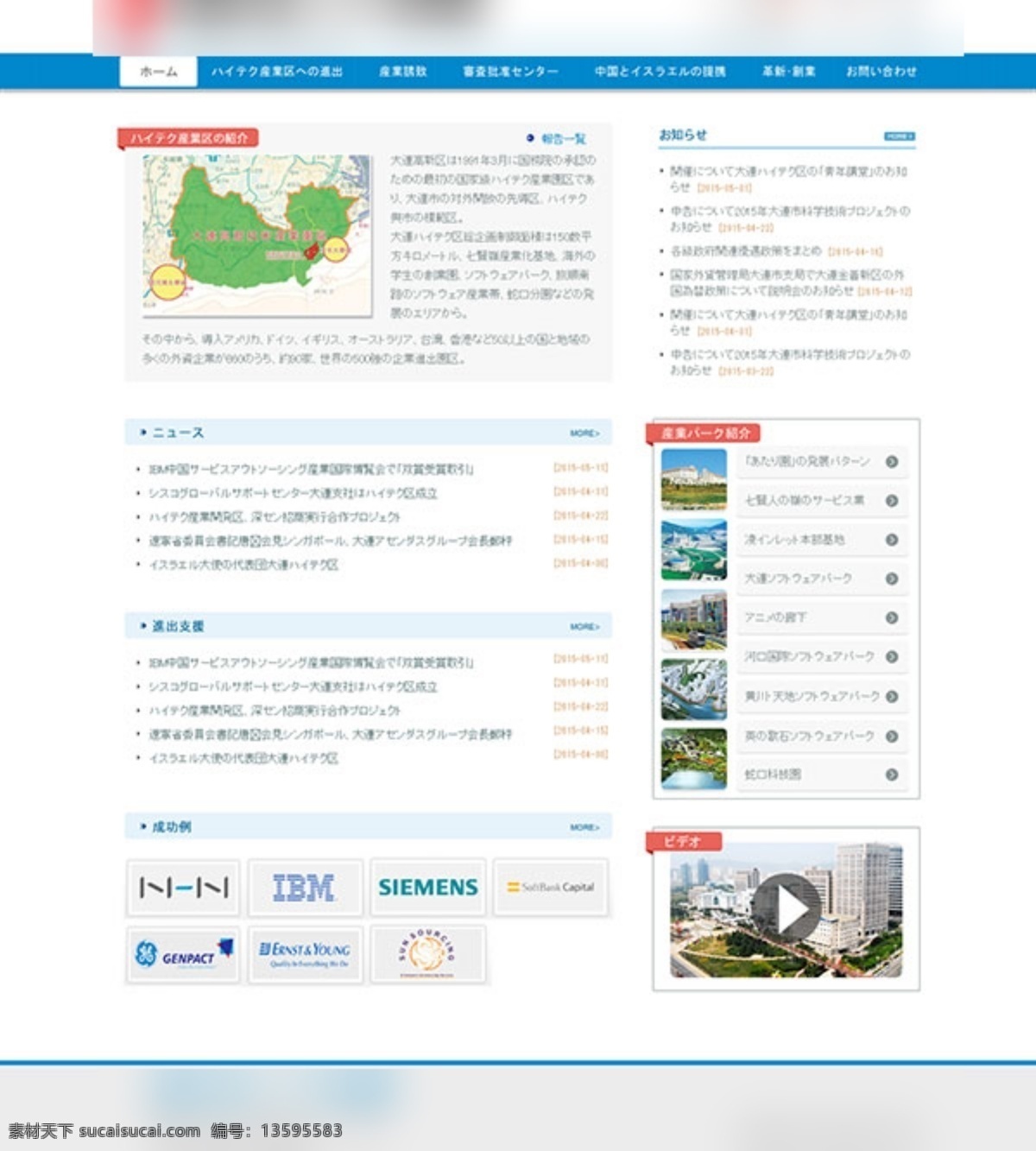Open the ニュース item about シスコグローバルサポートセンター
Viewport: 1036px width, 1151px height.
click(x=293, y=493)
